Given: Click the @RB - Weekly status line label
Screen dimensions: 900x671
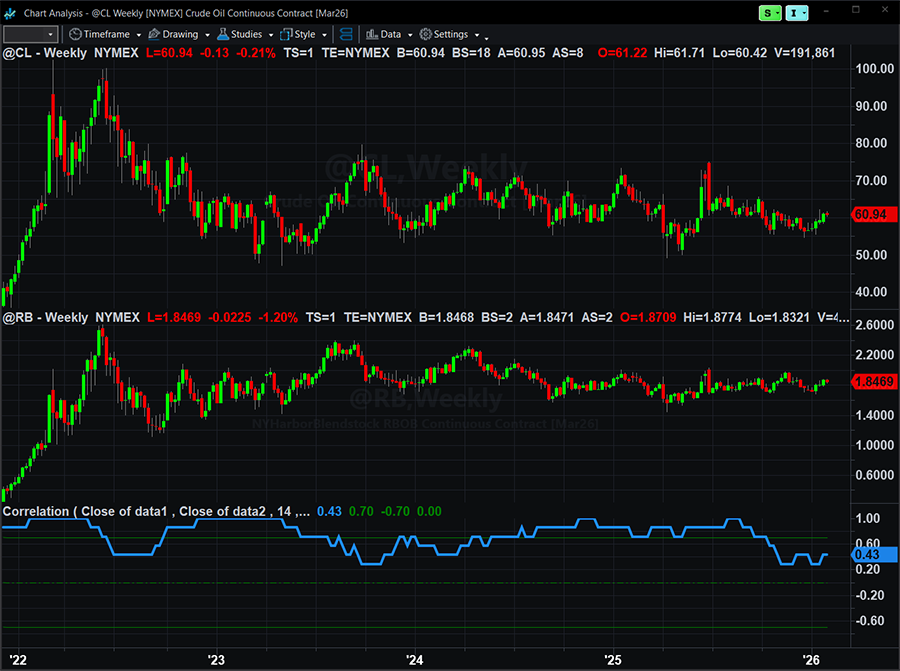Looking at the screenshot, I should [x=46, y=317].
